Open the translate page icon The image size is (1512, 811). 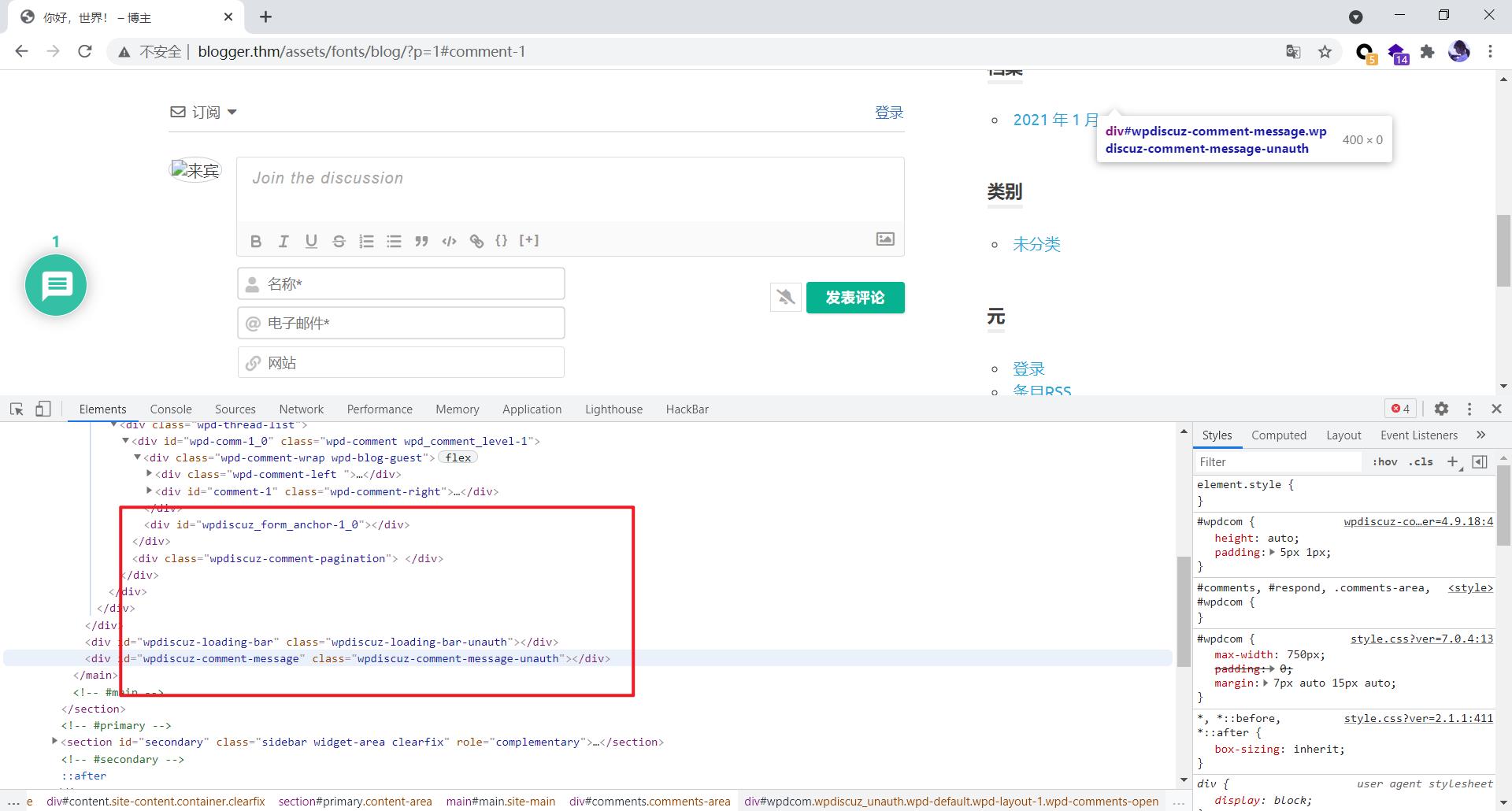(x=1293, y=52)
